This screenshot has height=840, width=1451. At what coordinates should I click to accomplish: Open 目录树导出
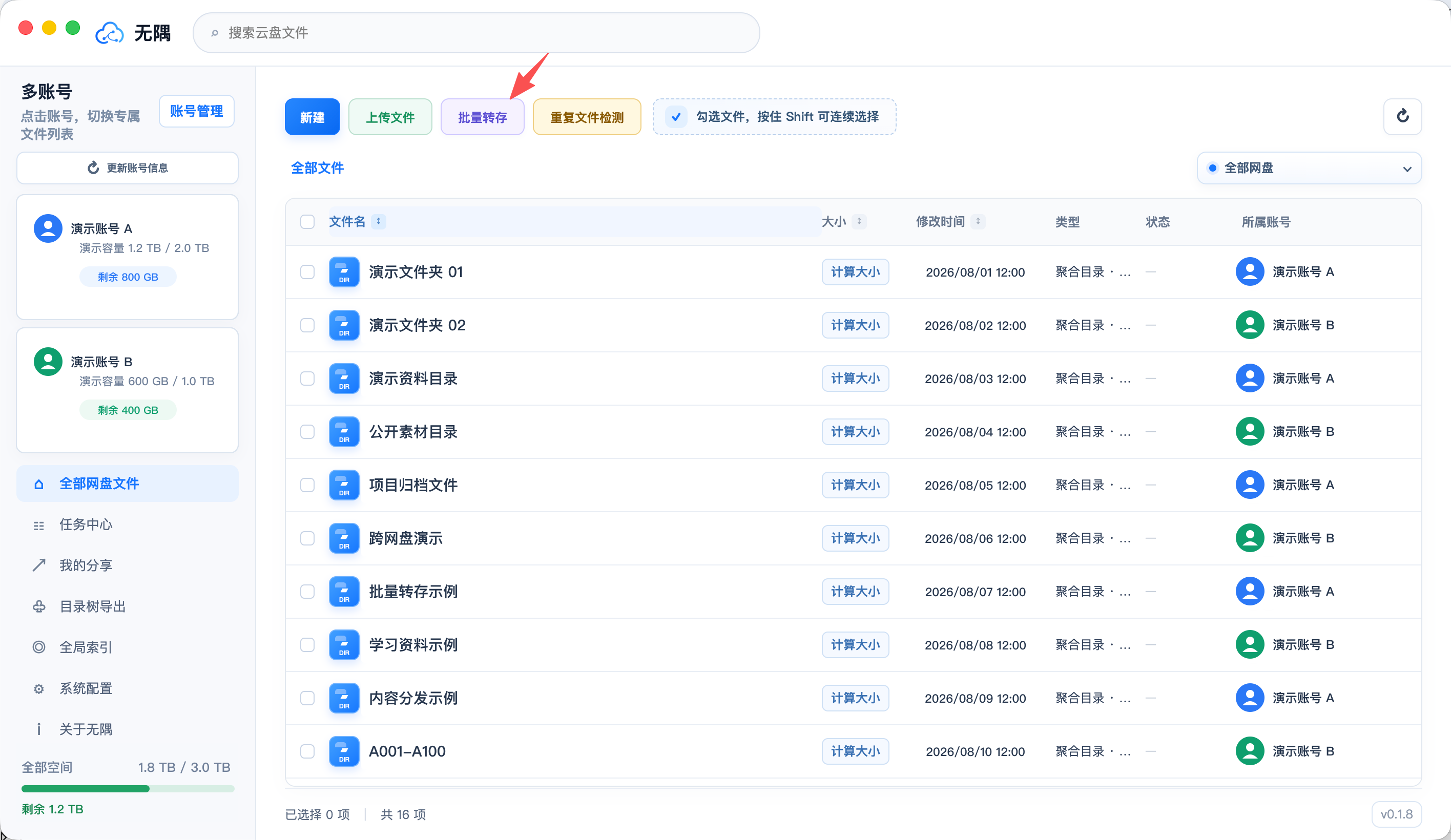tap(127, 606)
